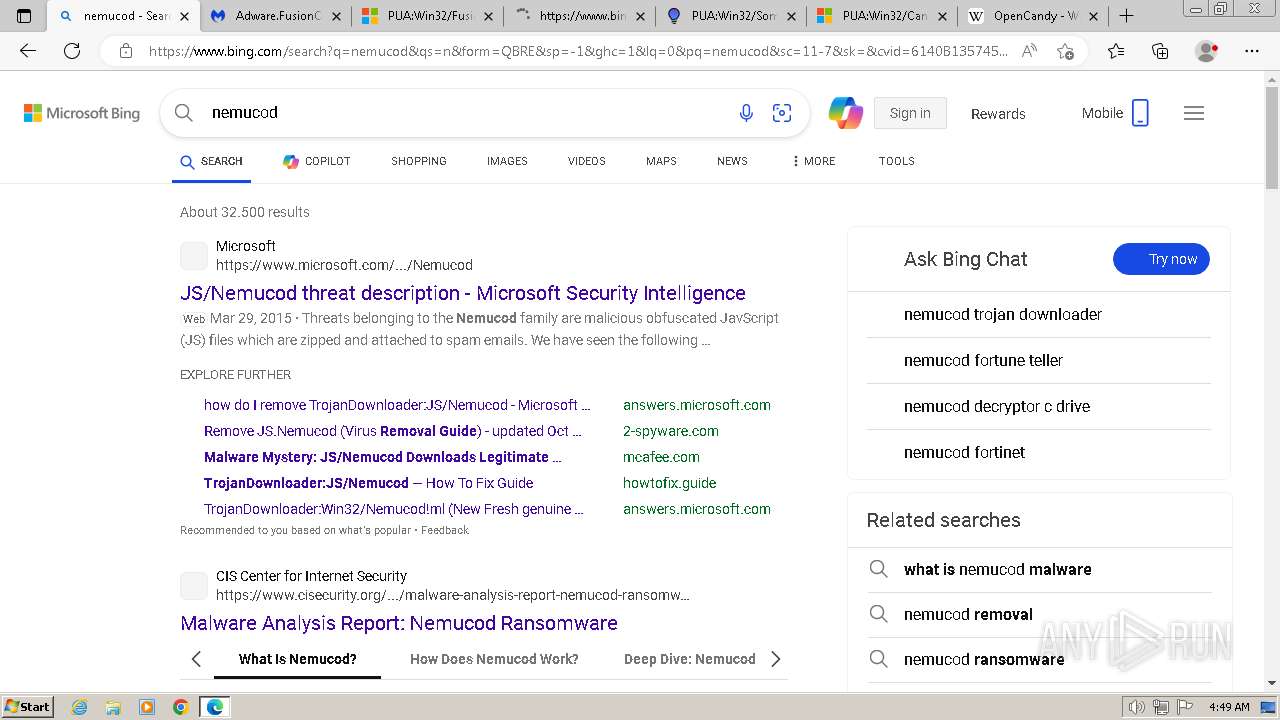This screenshot has height=720, width=1280.
Task: Click the browser address bar URL
Action: coord(578,51)
